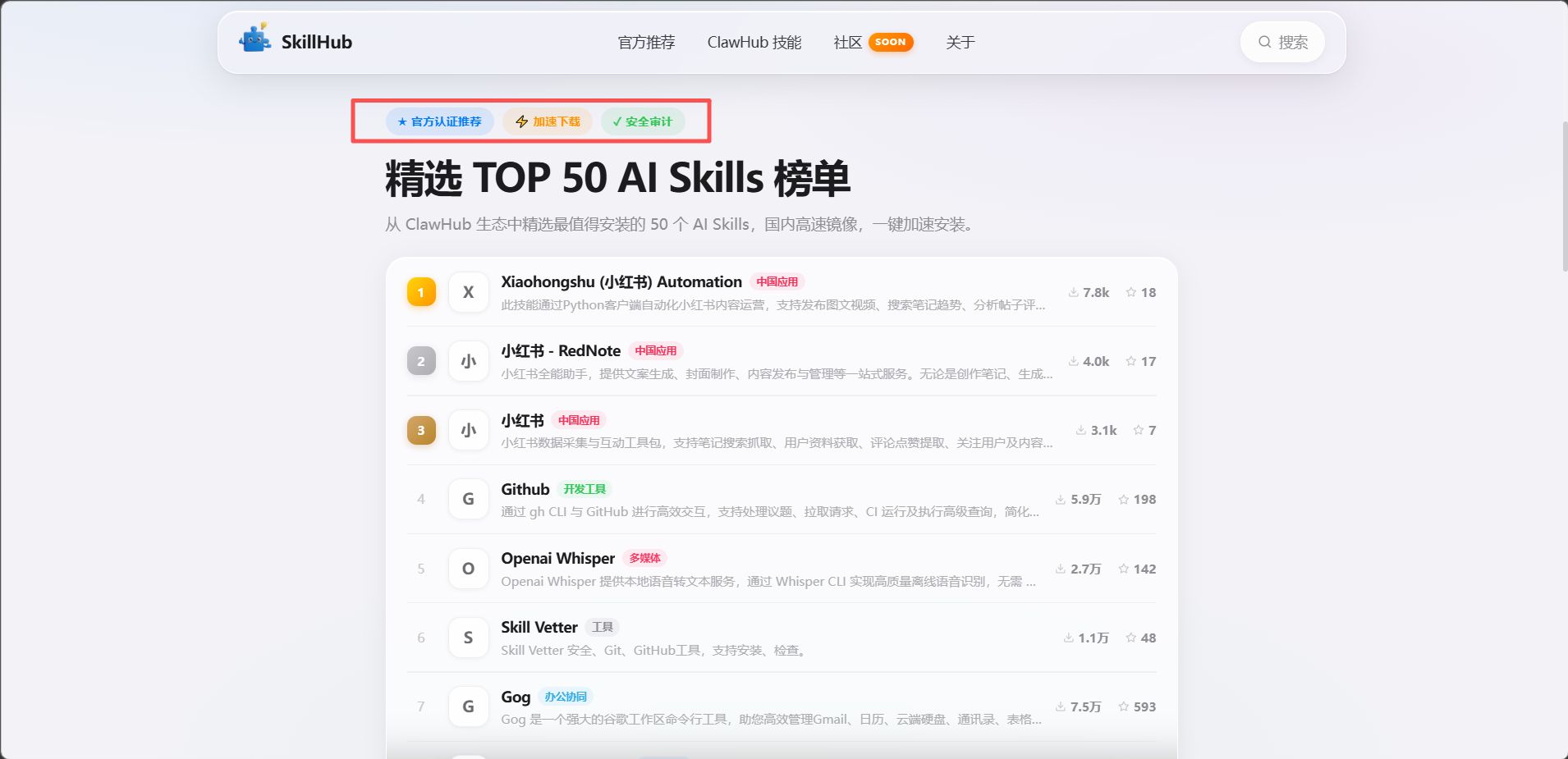Select the 社区 nav item
Image resolution: width=1568 pixels, height=759 pixels.
(847, 42)
